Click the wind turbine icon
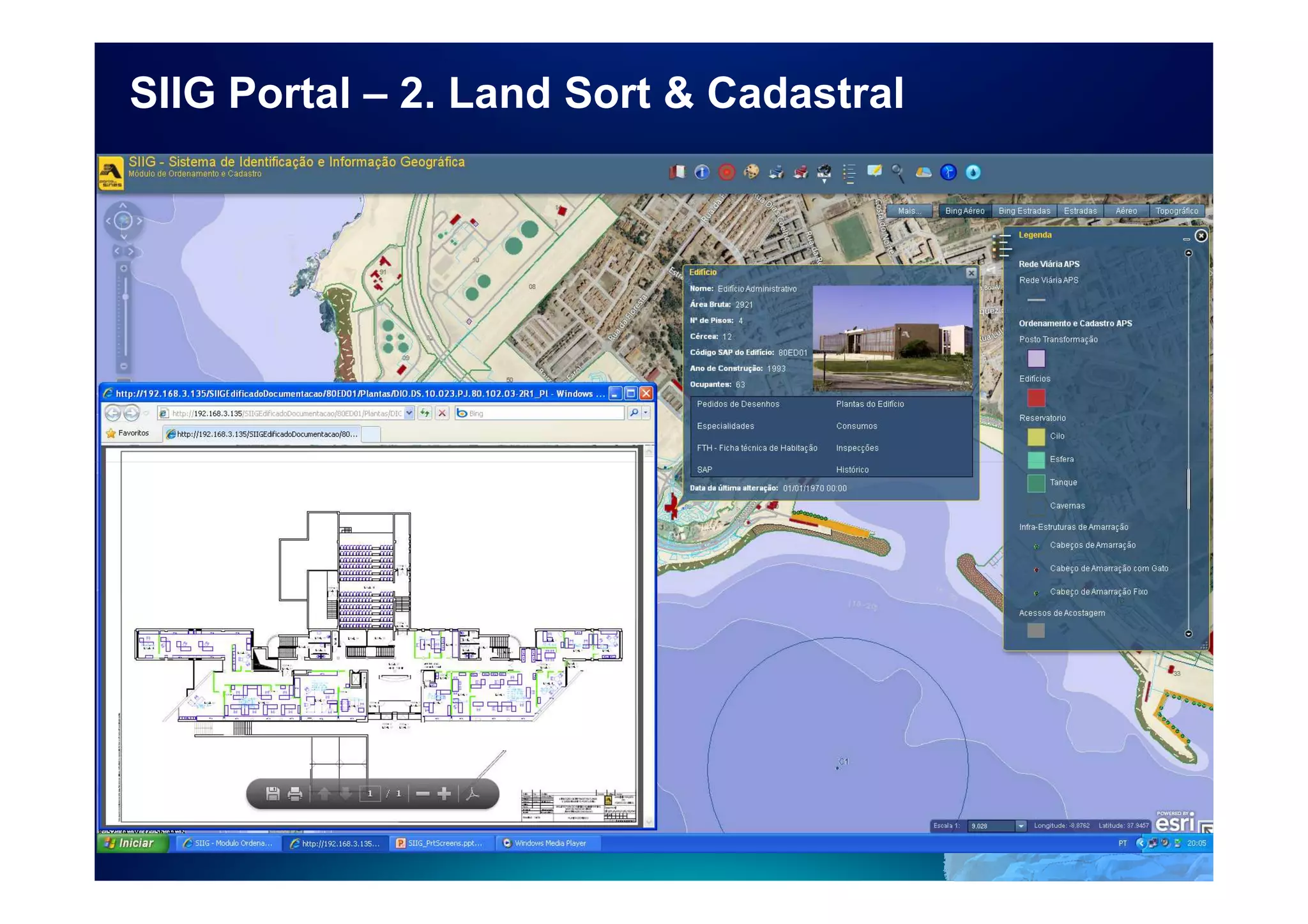The width and height of the screenshot is (1308, 924). point(948,172)
